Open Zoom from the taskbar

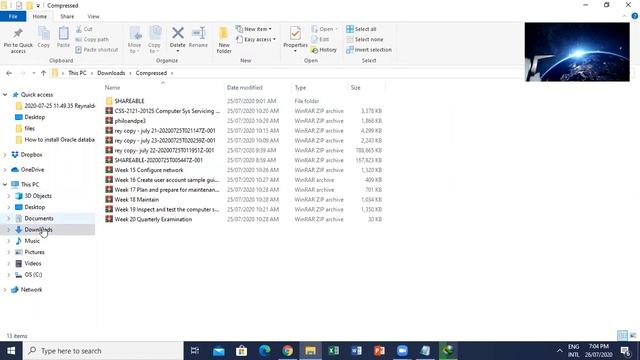pos(402,351)
